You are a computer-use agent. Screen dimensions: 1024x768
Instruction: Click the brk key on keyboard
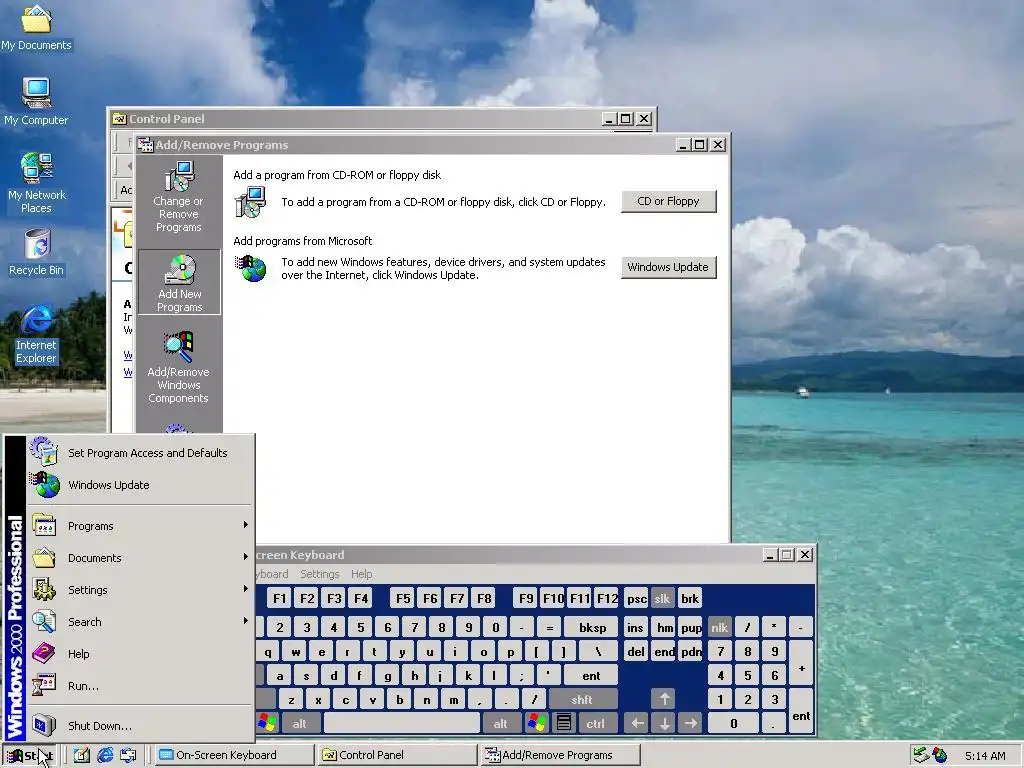click(x=690, y=598)
